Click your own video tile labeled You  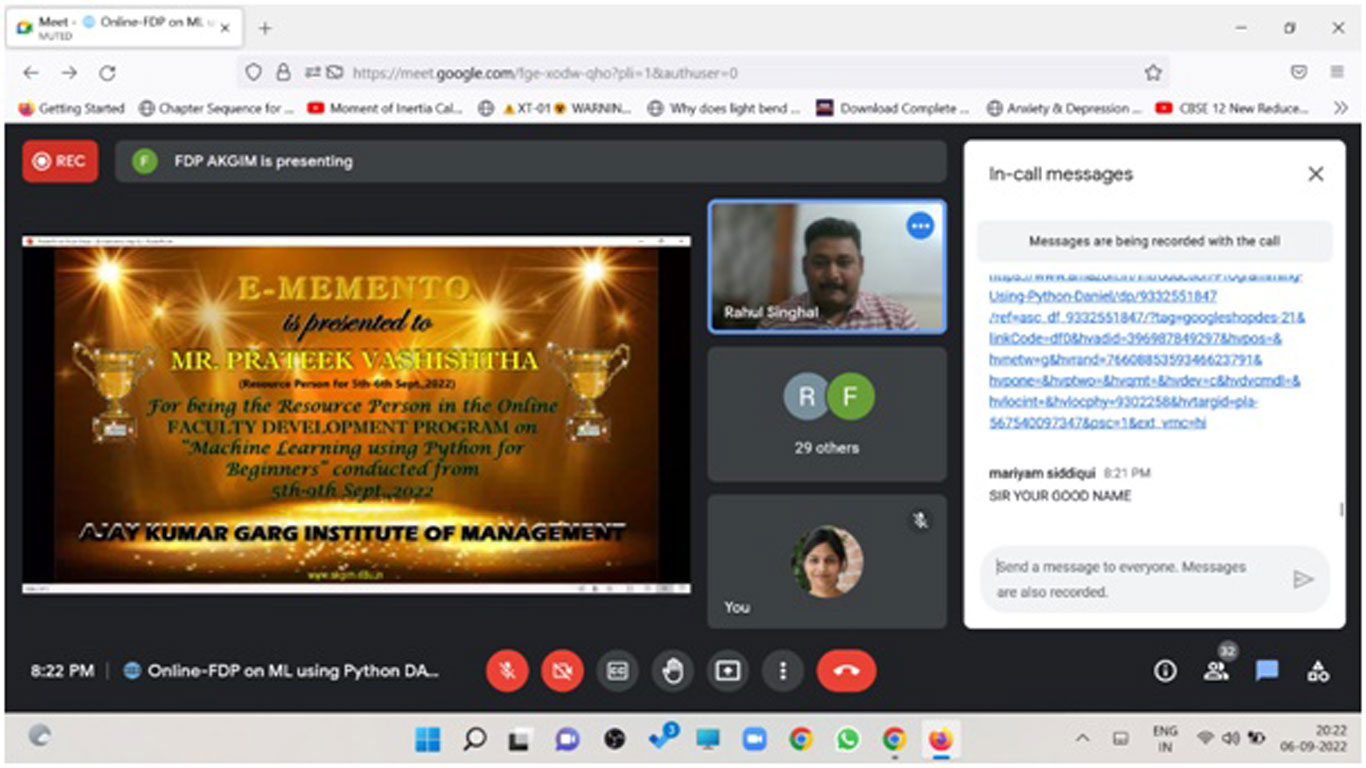coord(826,561)
